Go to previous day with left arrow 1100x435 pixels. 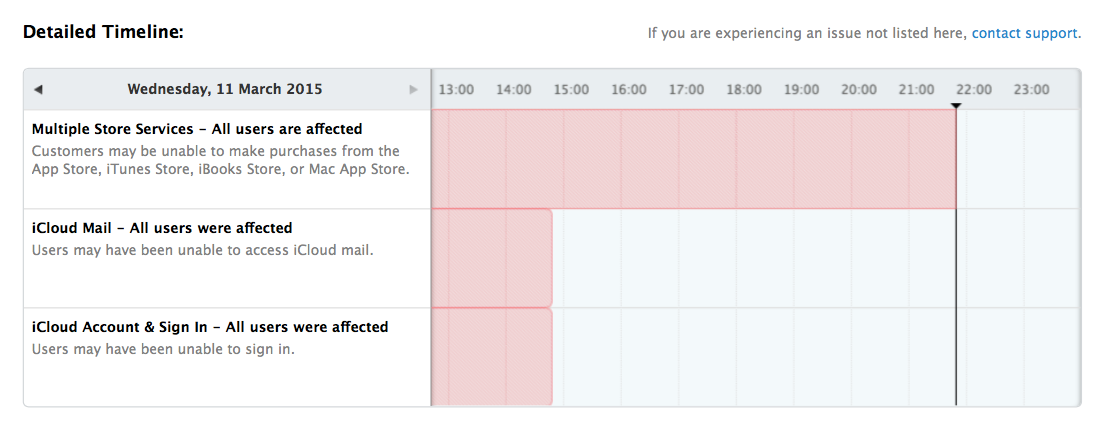(38, 89)
